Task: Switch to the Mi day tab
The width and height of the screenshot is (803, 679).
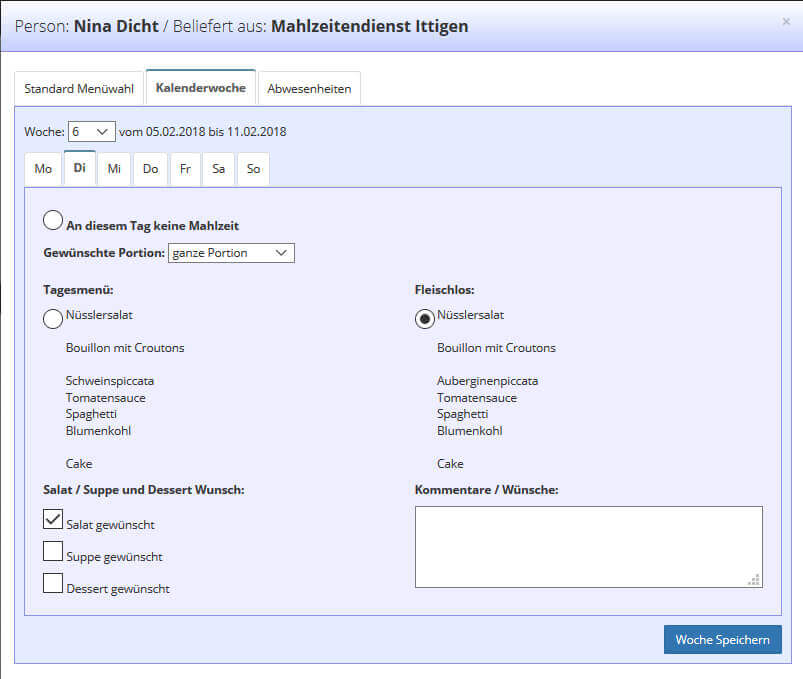Action: tap(114, 169)
